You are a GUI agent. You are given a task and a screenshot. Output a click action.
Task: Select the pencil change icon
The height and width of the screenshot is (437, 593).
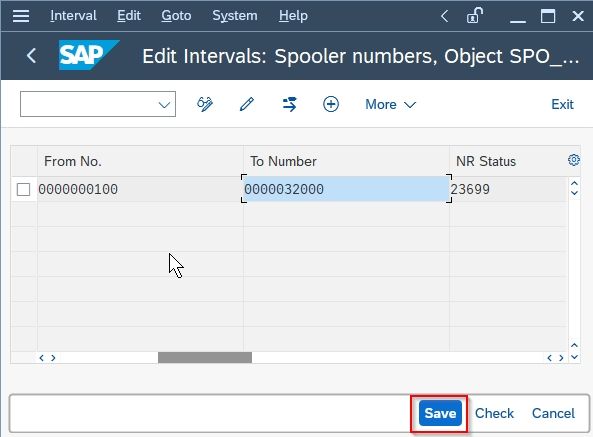point(247,104)
